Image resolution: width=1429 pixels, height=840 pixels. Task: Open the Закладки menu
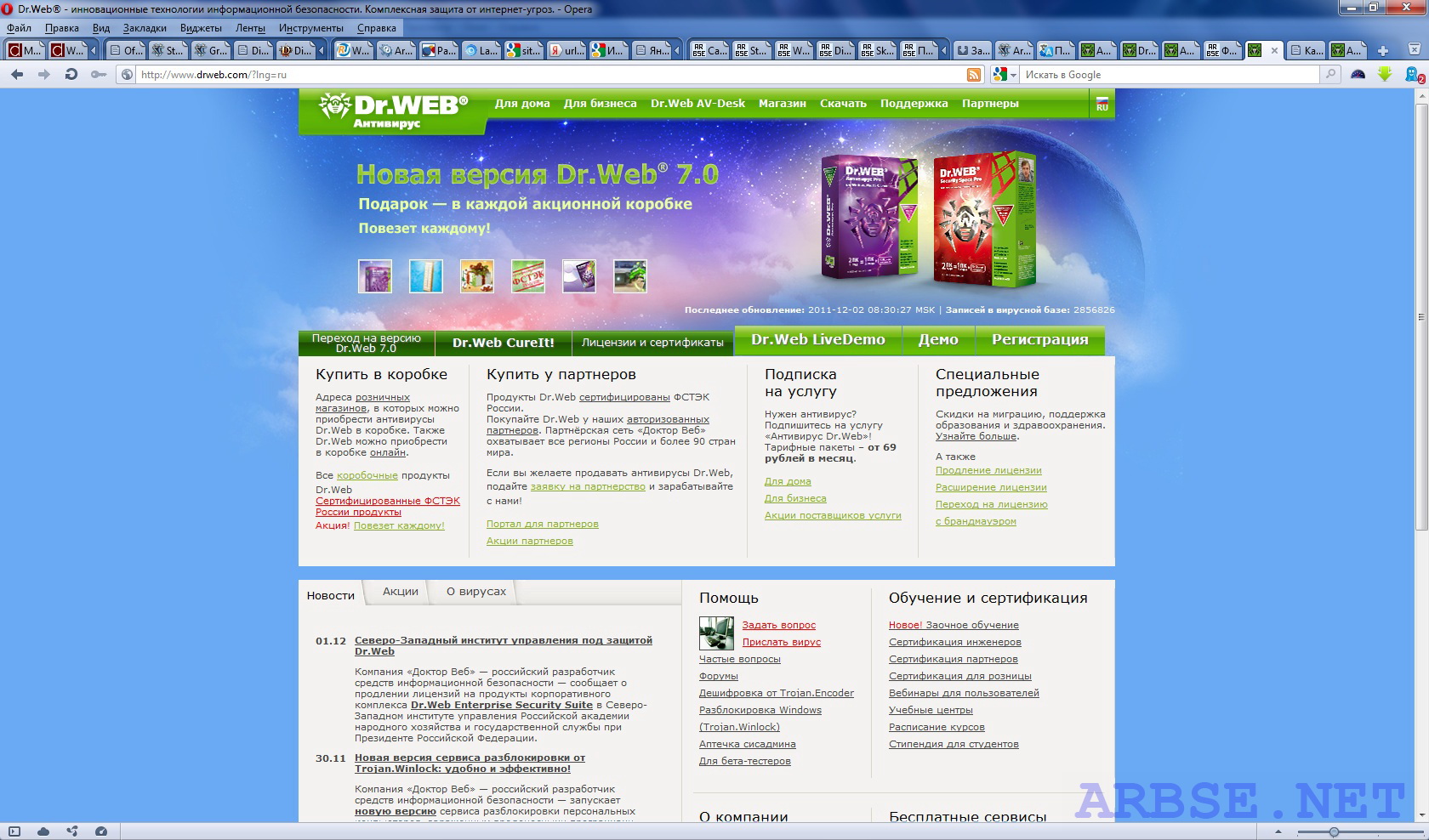click(145, 28)
